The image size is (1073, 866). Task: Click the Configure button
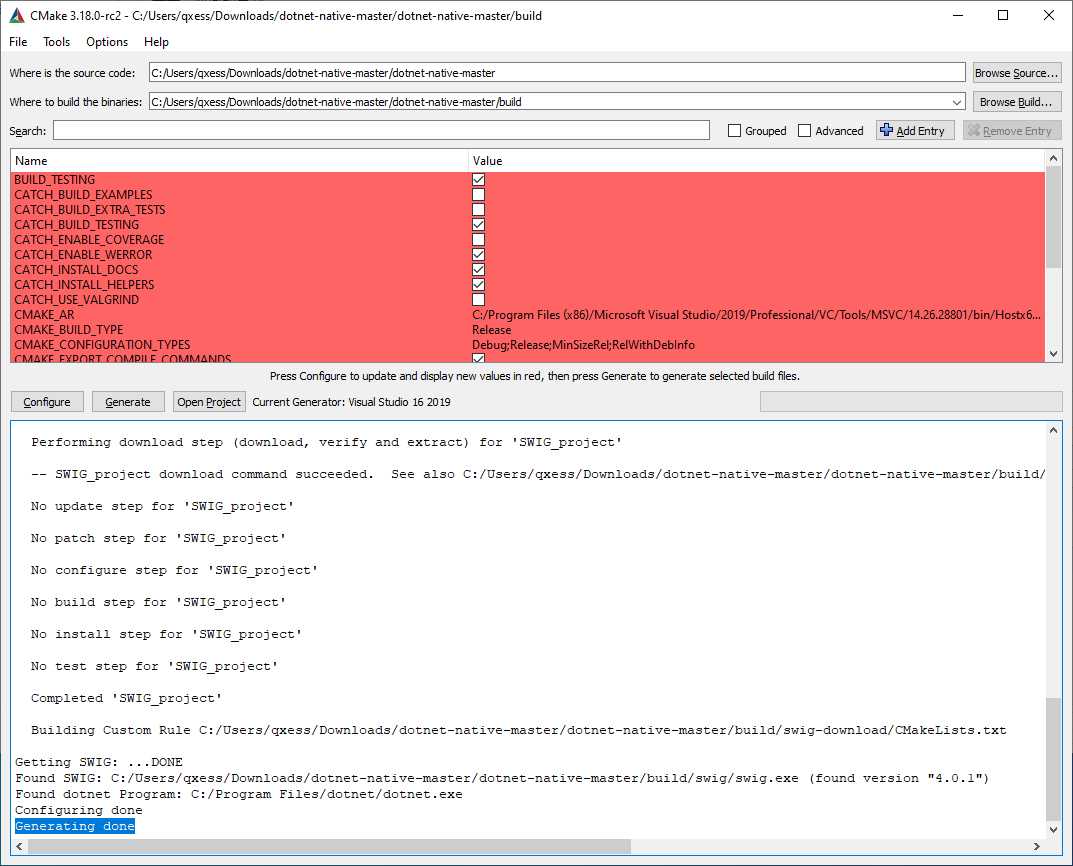click(47, 402)
